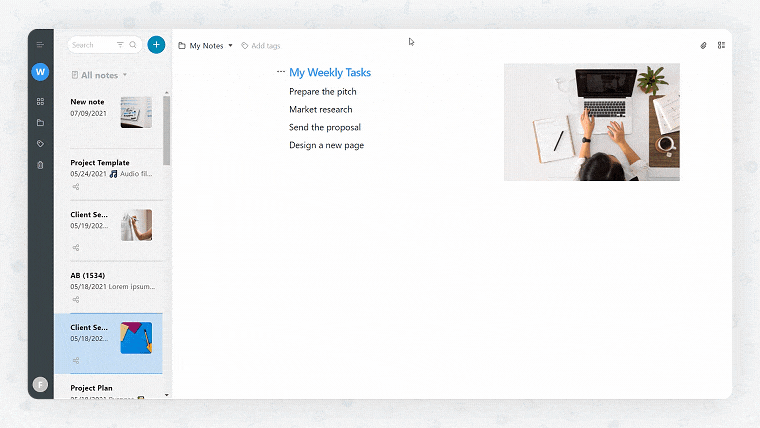760x428 pixels.
Task: Click the tag icon beside Add tags
Action: click(x=245, y=46)
